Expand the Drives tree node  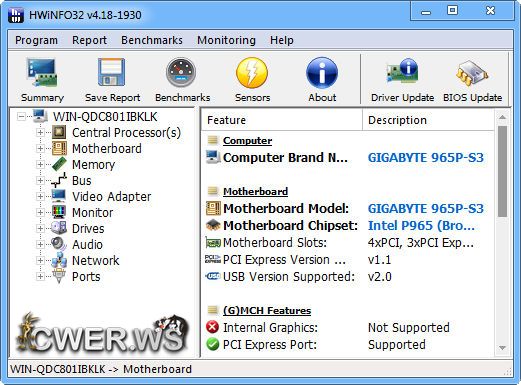click(40, 228)
